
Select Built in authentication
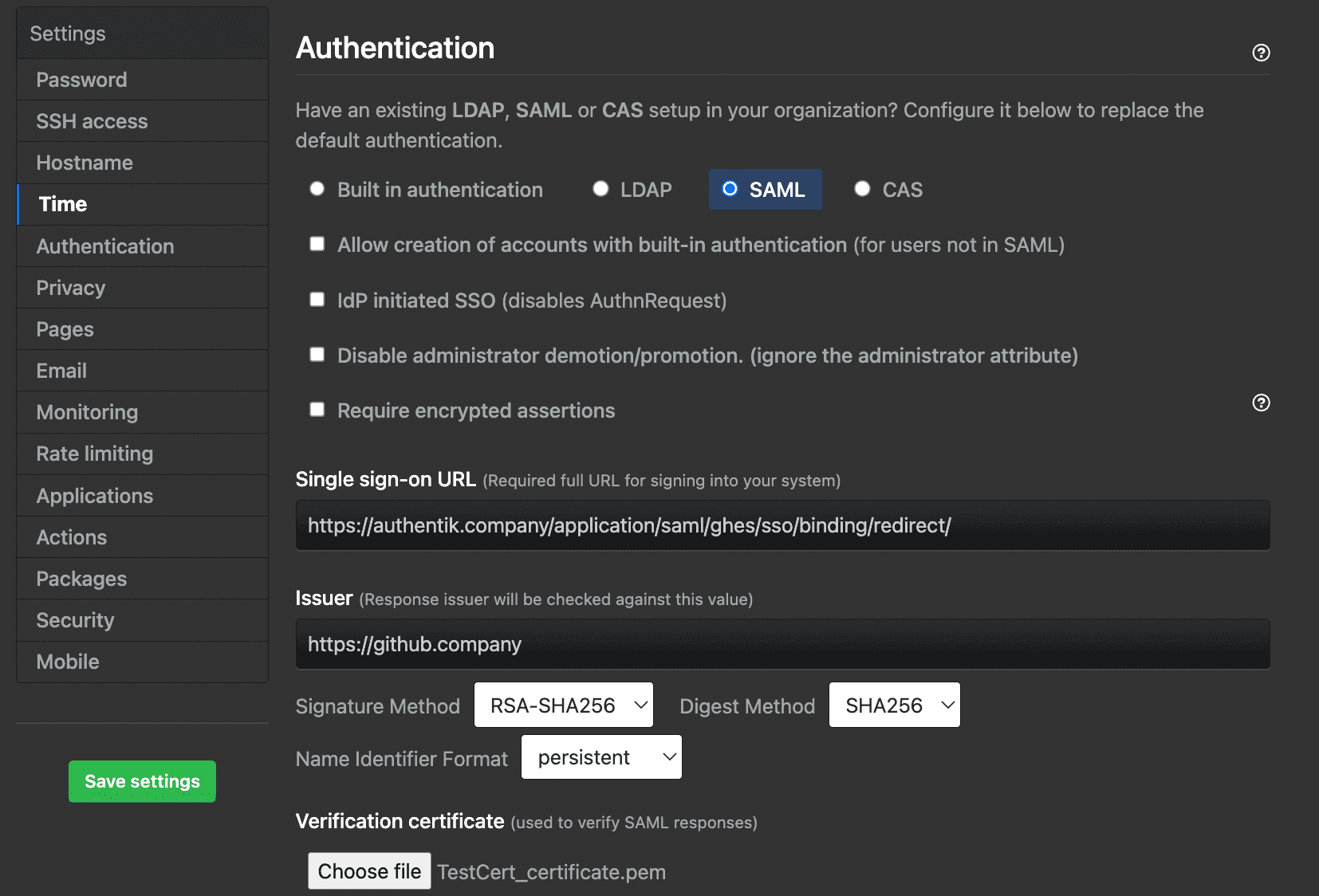pos(317,189)
